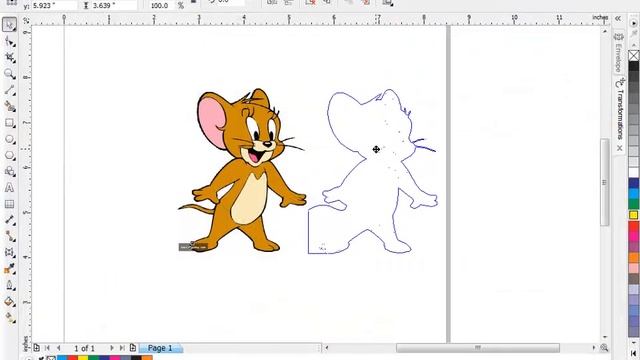Select the Shape tool

[x=9, y=41]
